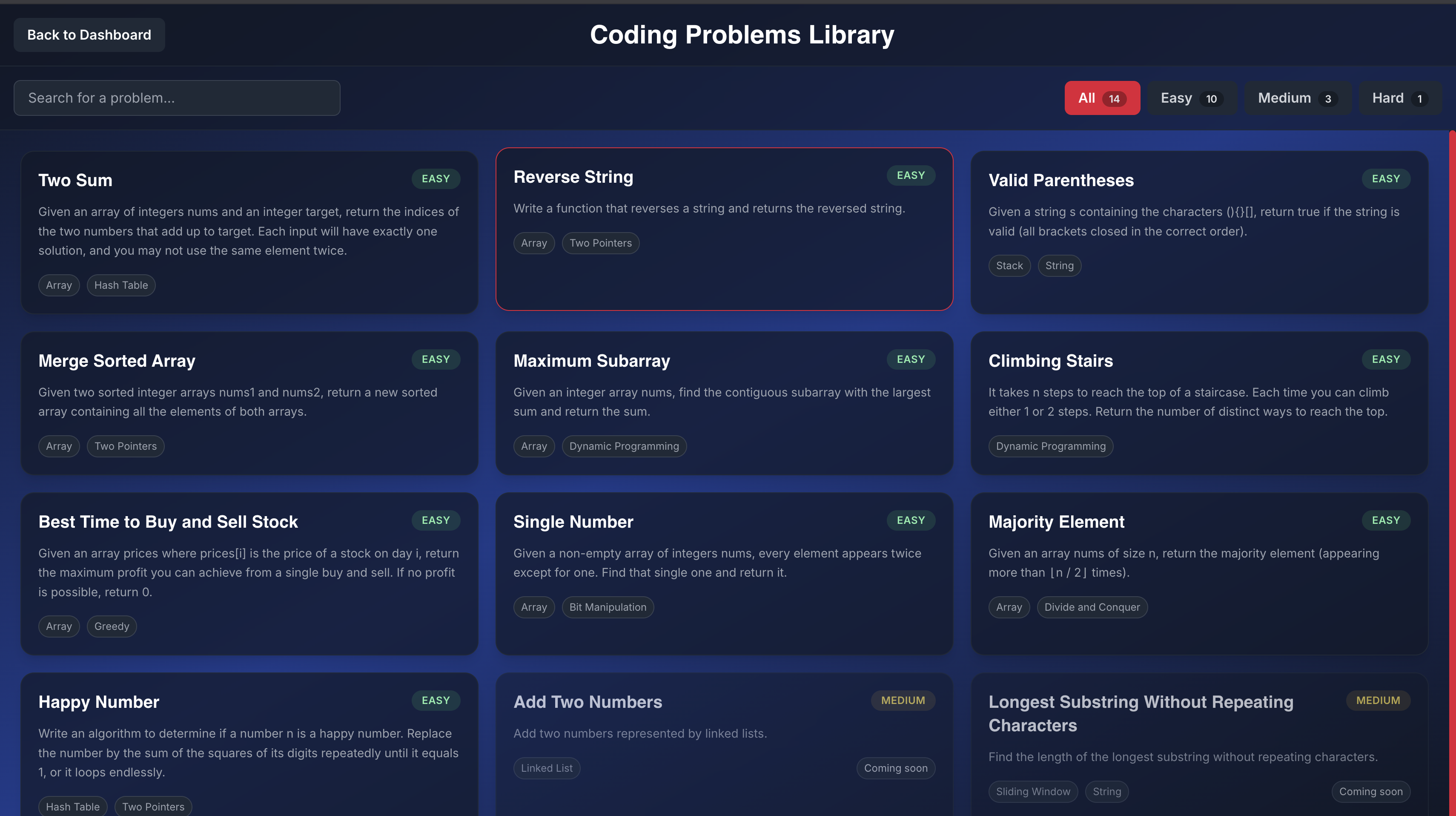Switch to the Medium filter
The image size is (1456, 816).
click(1297, 98)
